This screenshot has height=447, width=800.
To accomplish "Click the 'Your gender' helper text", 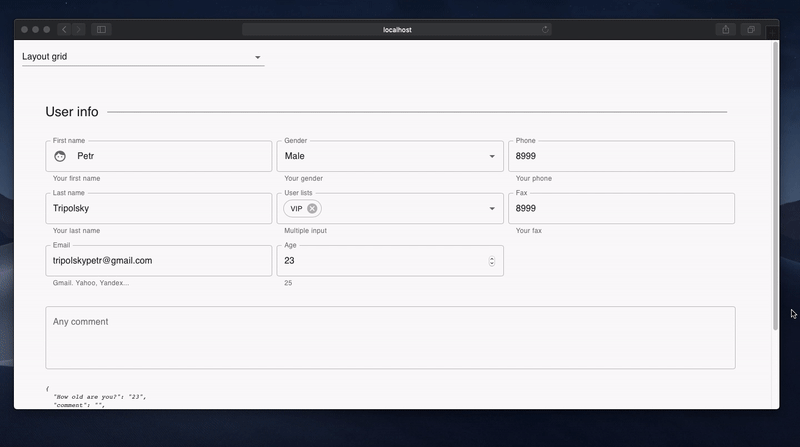I will coord(304,179).
